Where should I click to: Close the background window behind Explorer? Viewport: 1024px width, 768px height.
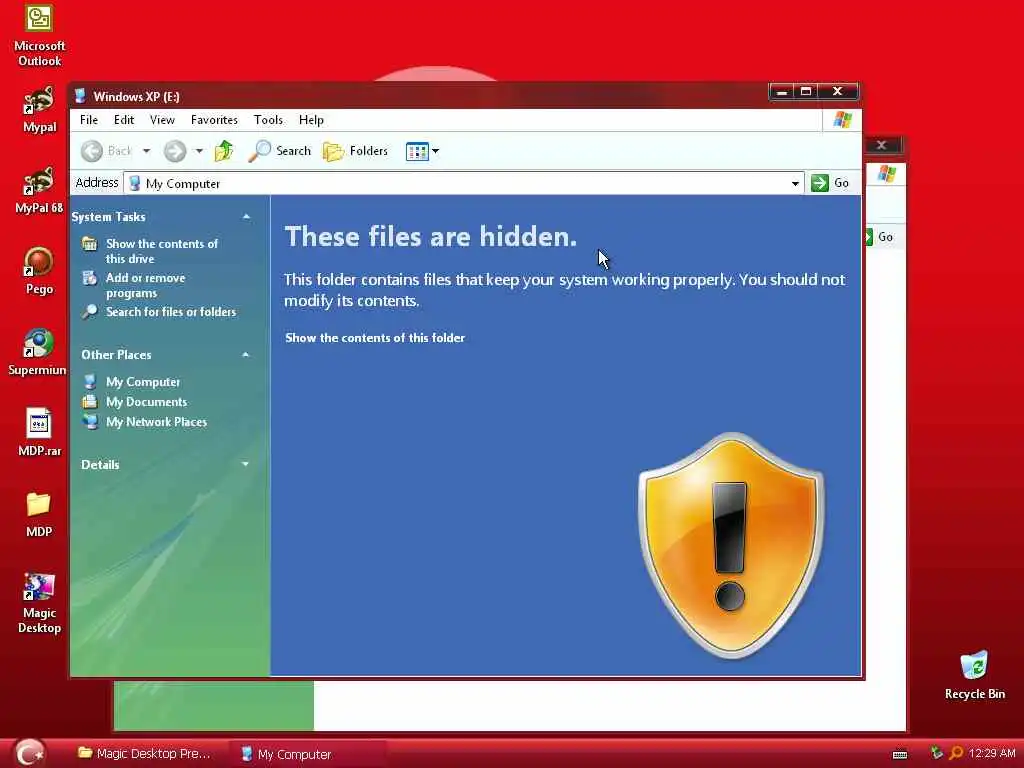(x=882, y=145)
